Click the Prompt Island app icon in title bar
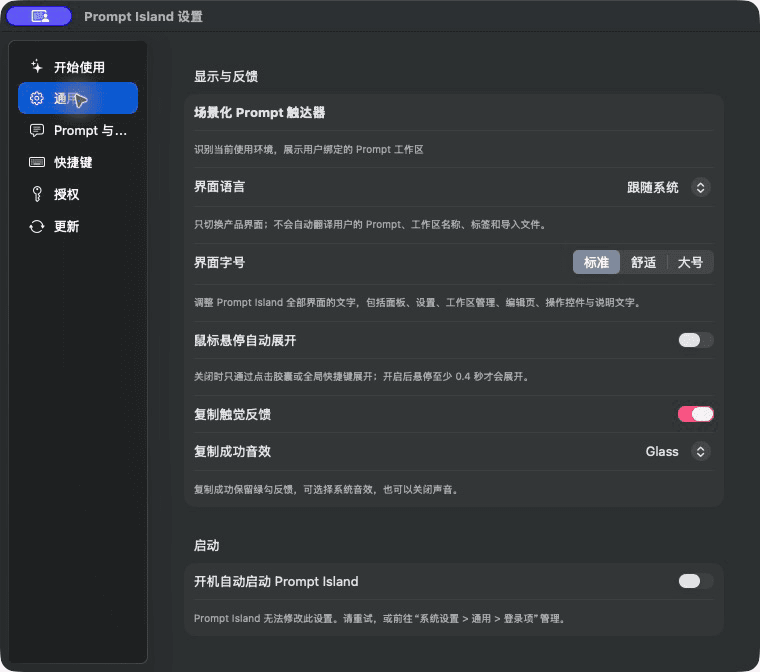Viewport: 760px width, 672px height. point(39,16)
